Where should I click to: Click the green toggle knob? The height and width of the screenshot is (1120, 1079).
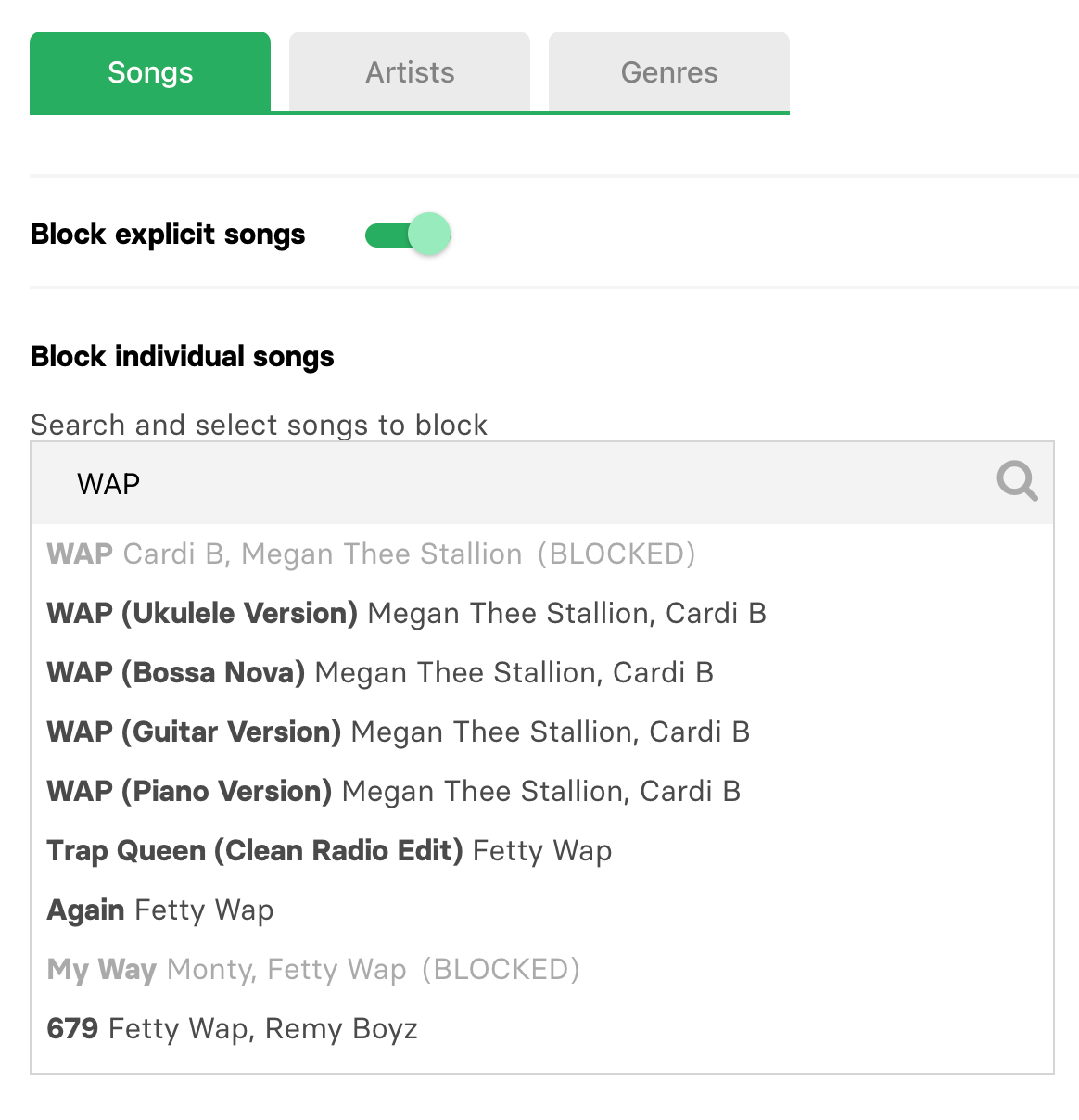(x=428, y=235)
